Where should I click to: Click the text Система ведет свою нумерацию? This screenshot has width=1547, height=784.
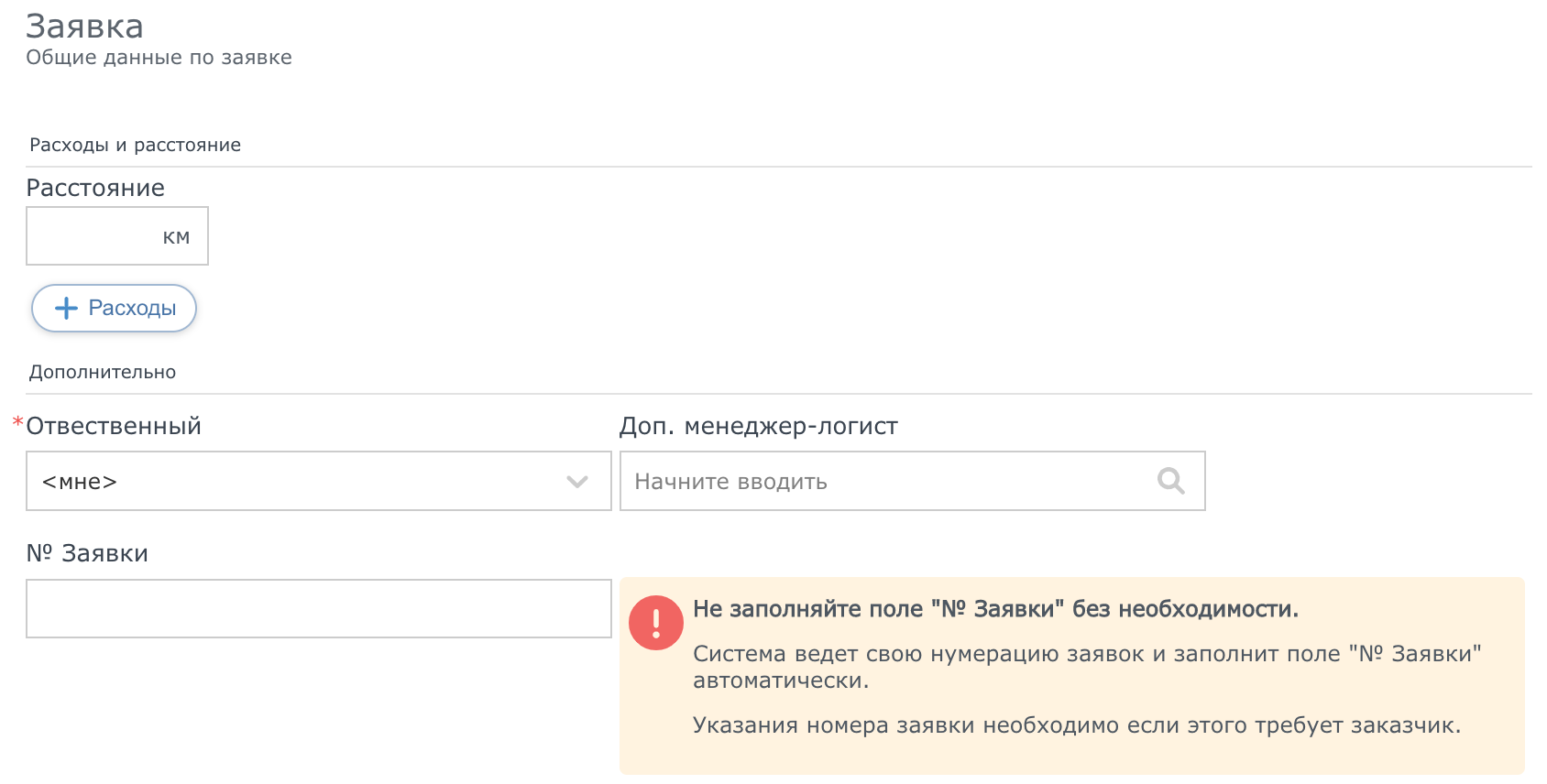pyautogui.click(x=1087, y=667)
